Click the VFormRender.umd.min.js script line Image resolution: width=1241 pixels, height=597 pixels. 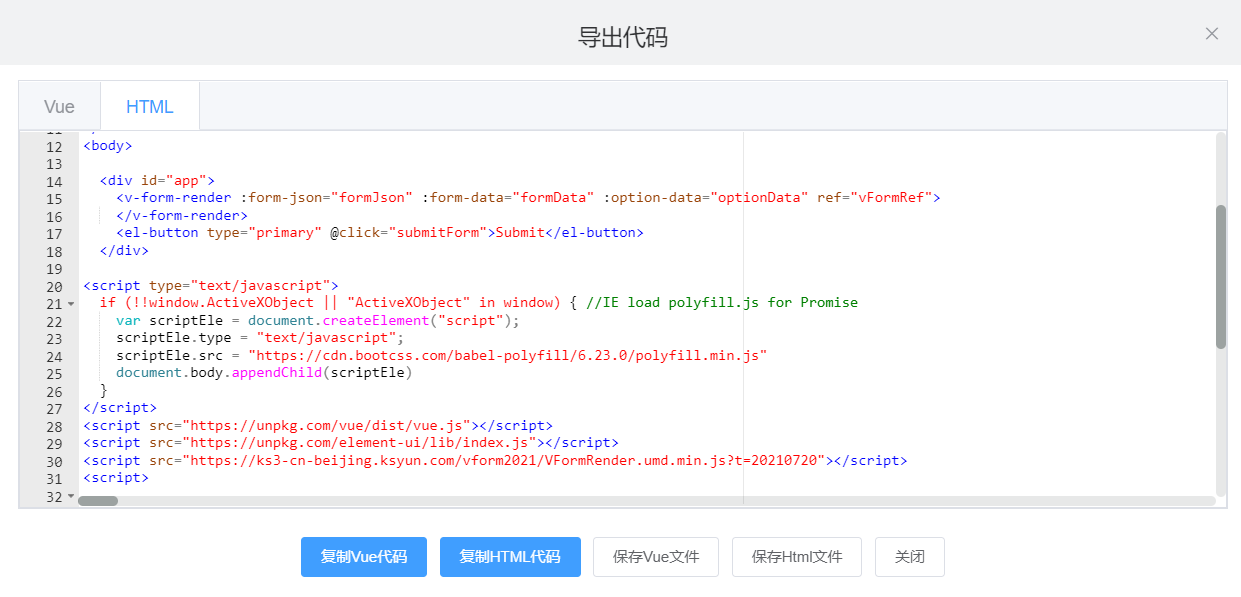[x=495, y=460]
